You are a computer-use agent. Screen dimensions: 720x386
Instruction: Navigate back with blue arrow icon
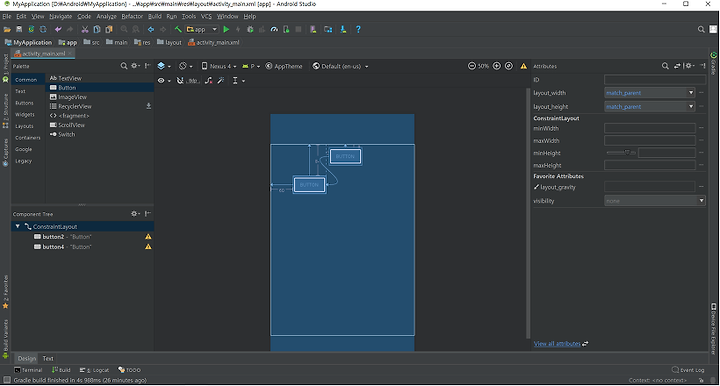coord(151,29)
